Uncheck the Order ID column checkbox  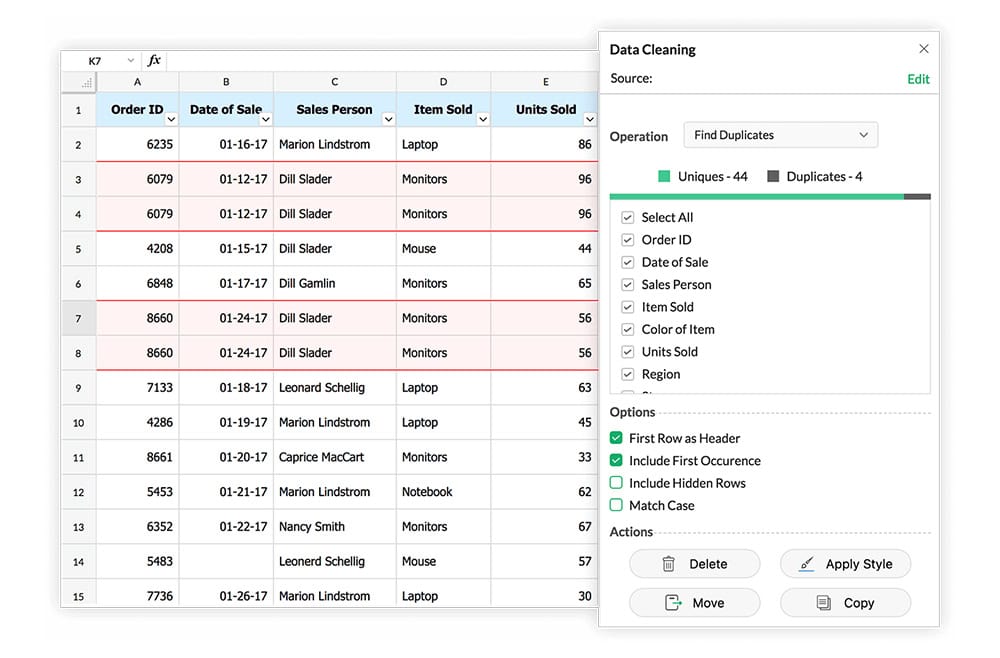pos(628,240)
